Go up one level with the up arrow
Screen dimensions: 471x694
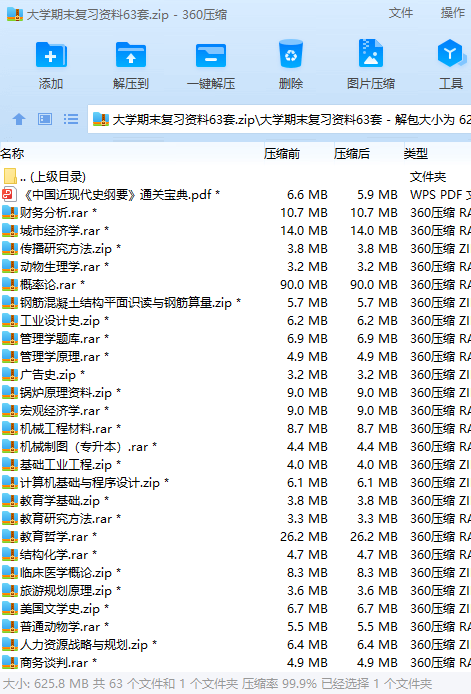tap(19, 119)
